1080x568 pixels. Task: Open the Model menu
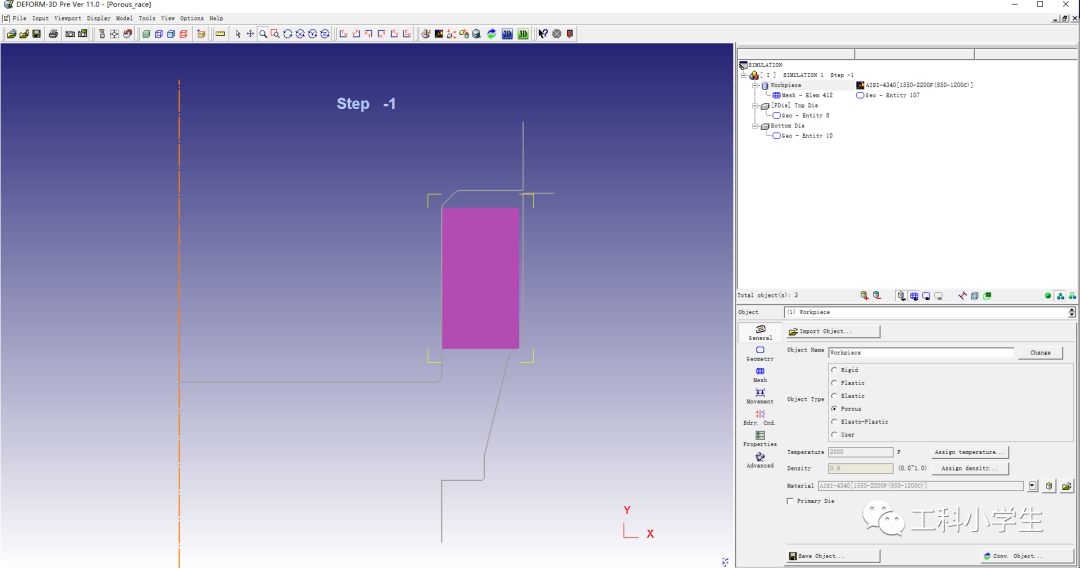click(124, 19)
